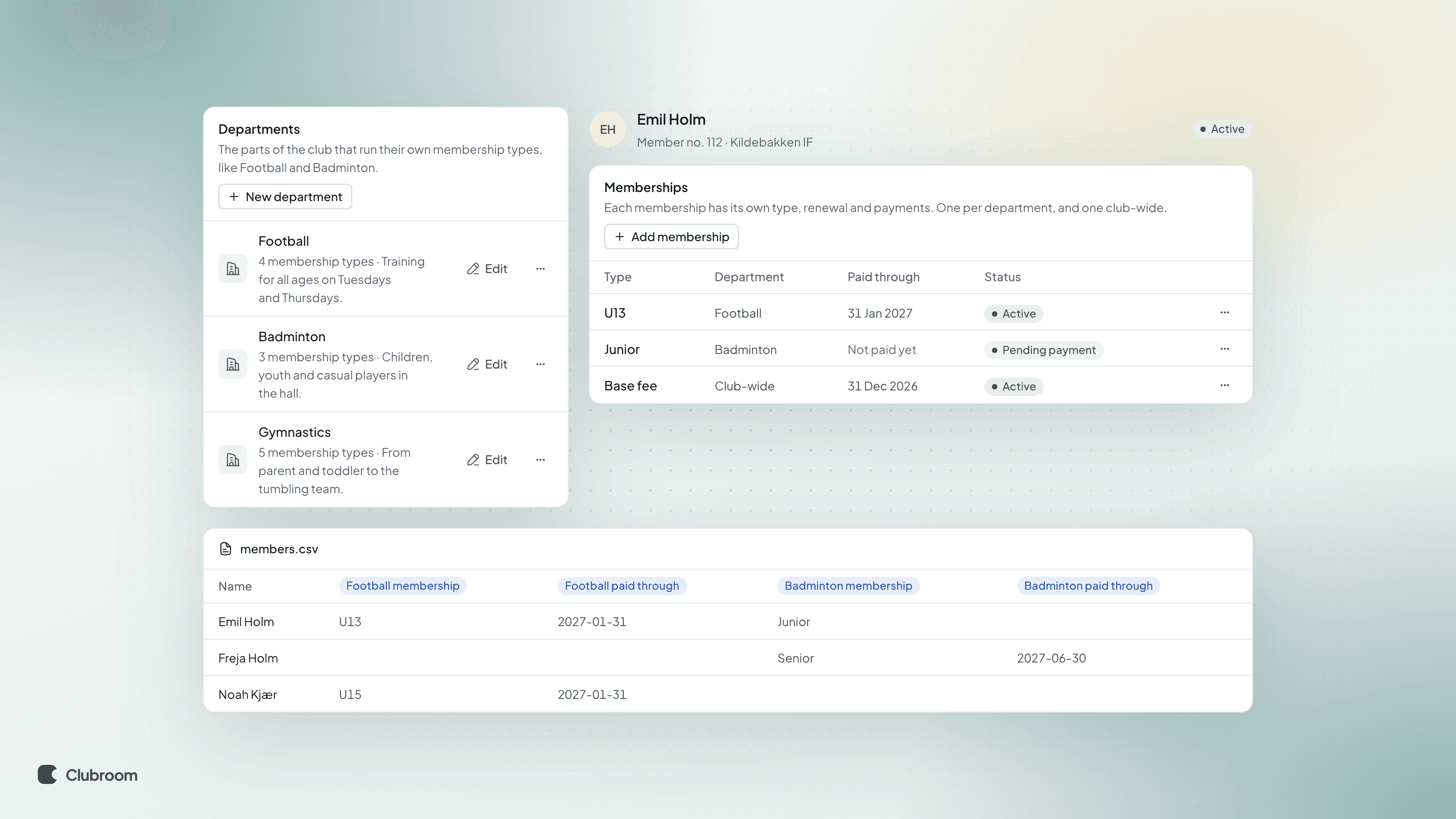Click the Type column header

(617, 277)
